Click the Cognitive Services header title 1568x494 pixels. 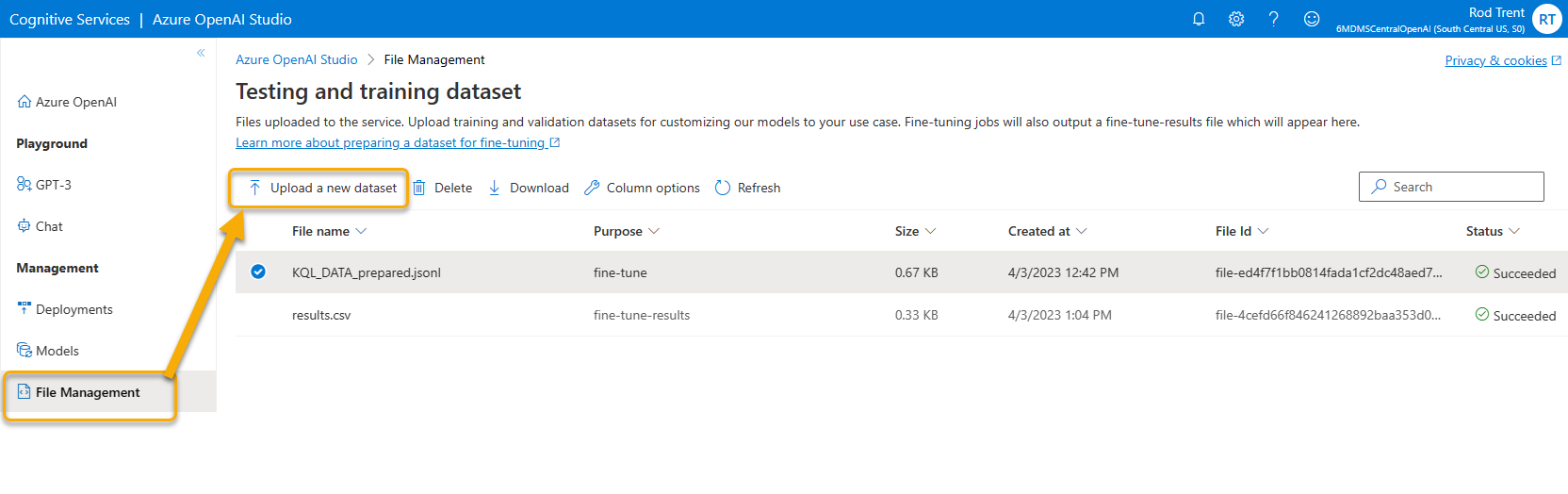(70, 19)
